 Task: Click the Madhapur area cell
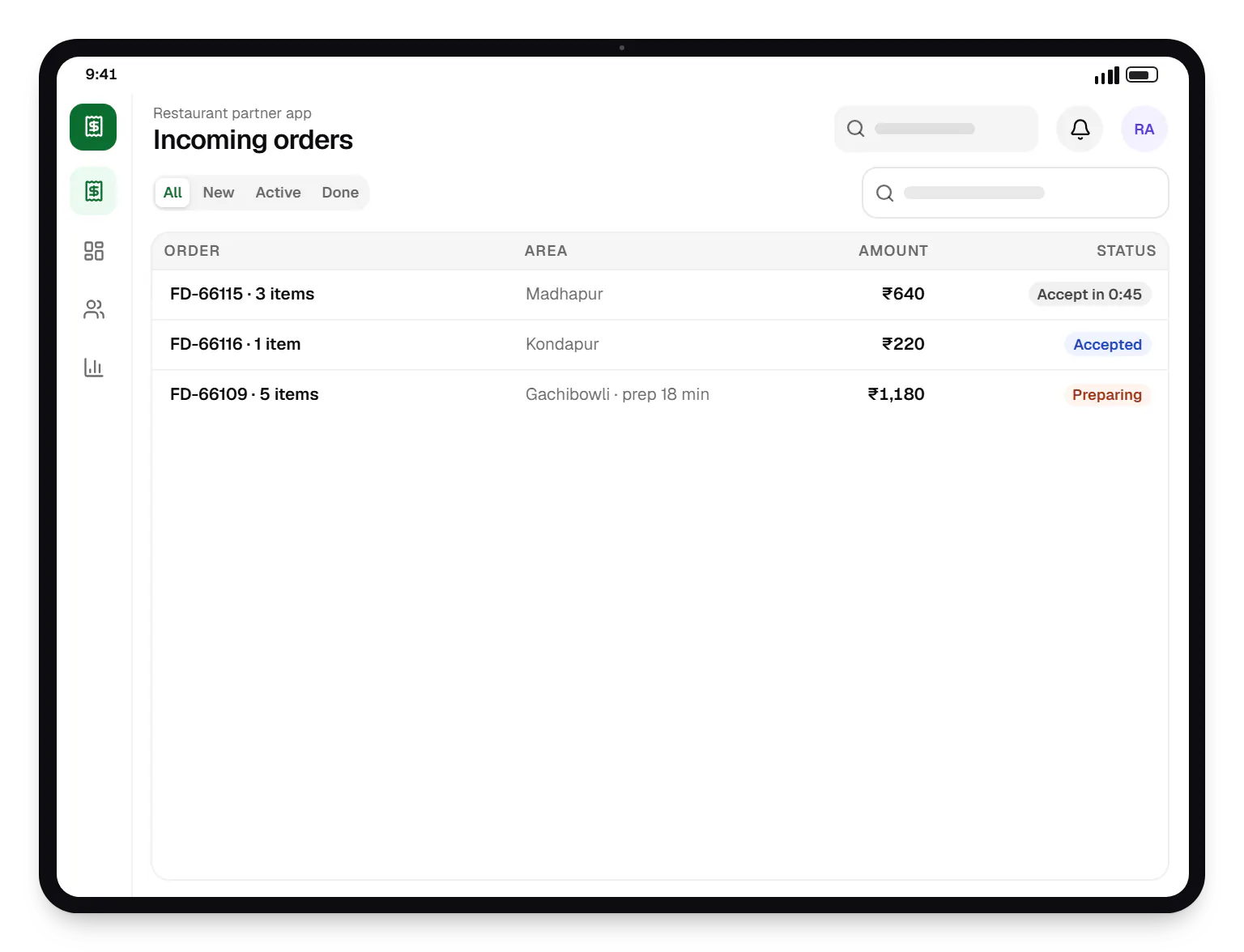pos(564,294)
